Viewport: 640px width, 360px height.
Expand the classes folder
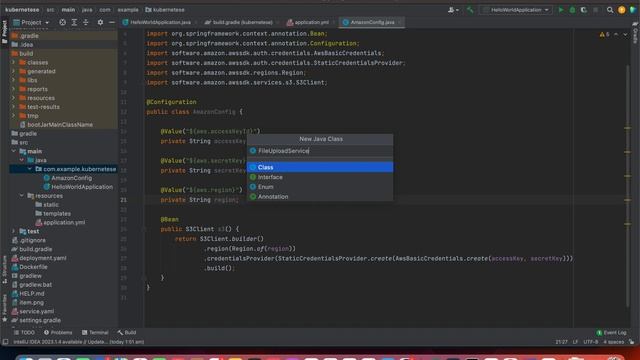(13, 62)
